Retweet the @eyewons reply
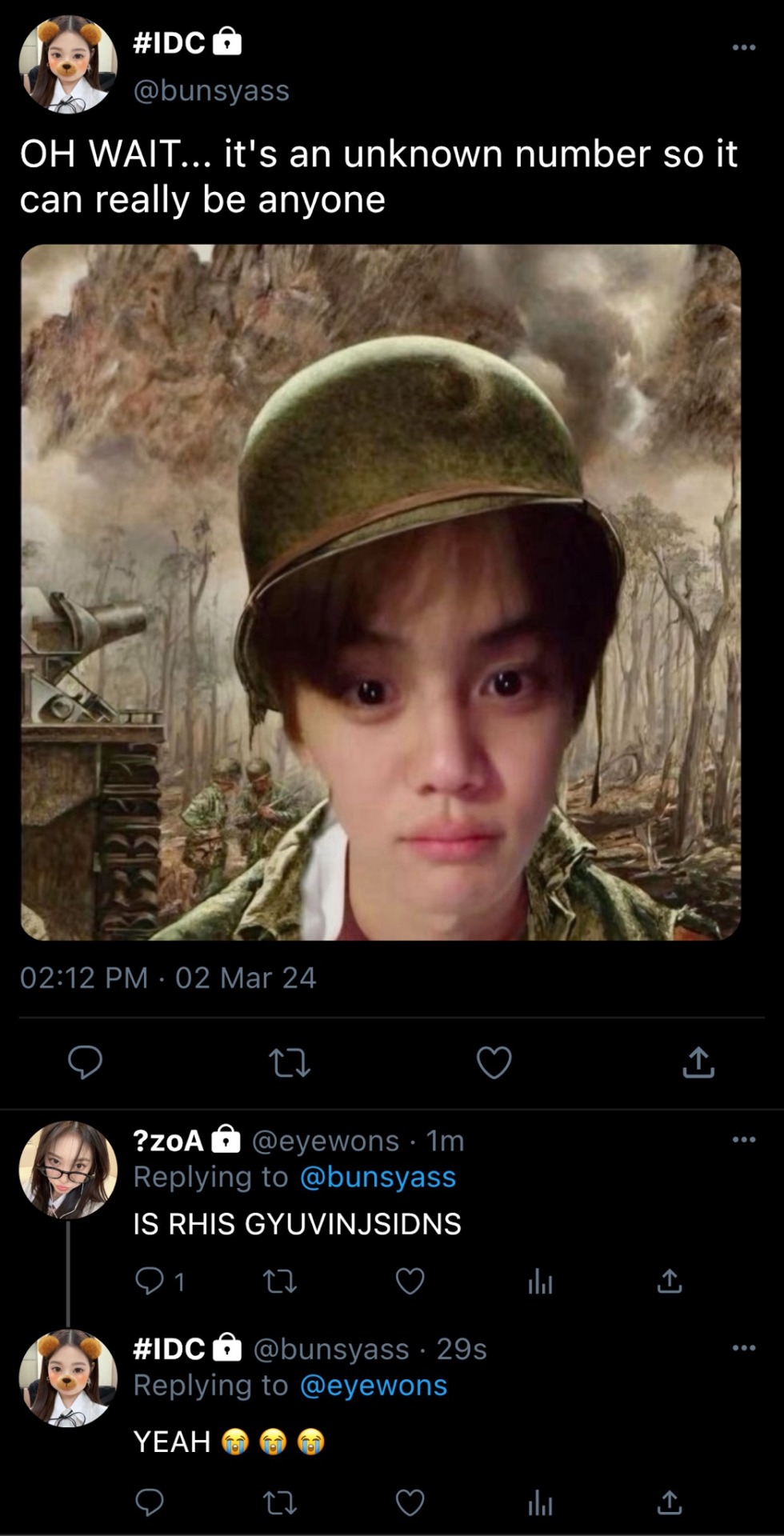This screenshot has width=784, height=1536. (x=280, y=1282)
